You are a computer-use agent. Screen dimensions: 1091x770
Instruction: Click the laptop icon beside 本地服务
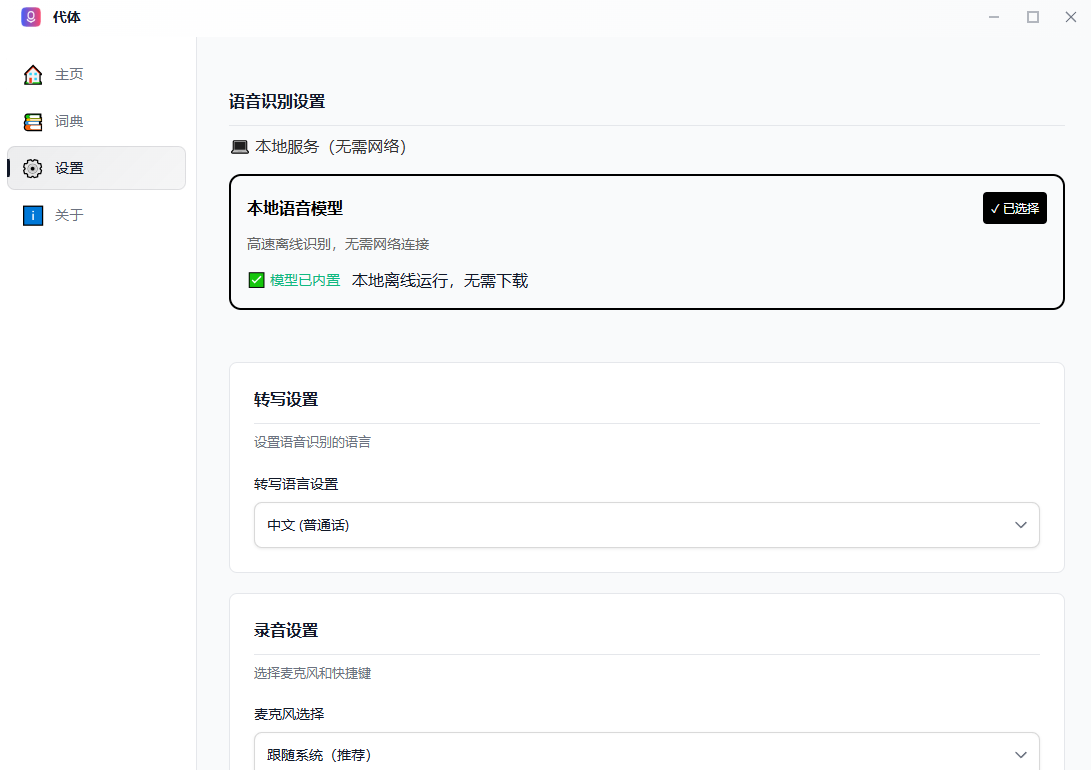pos(239,146)
